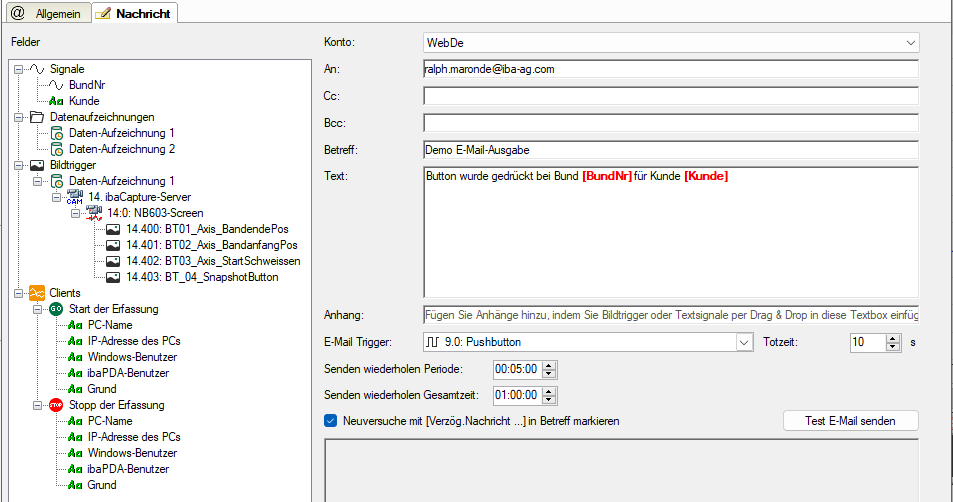This screenshot has width=953, height=502.
Task: Click the pulse icon in E-Mail Trigger field
Action: click(x=432, y=342)
